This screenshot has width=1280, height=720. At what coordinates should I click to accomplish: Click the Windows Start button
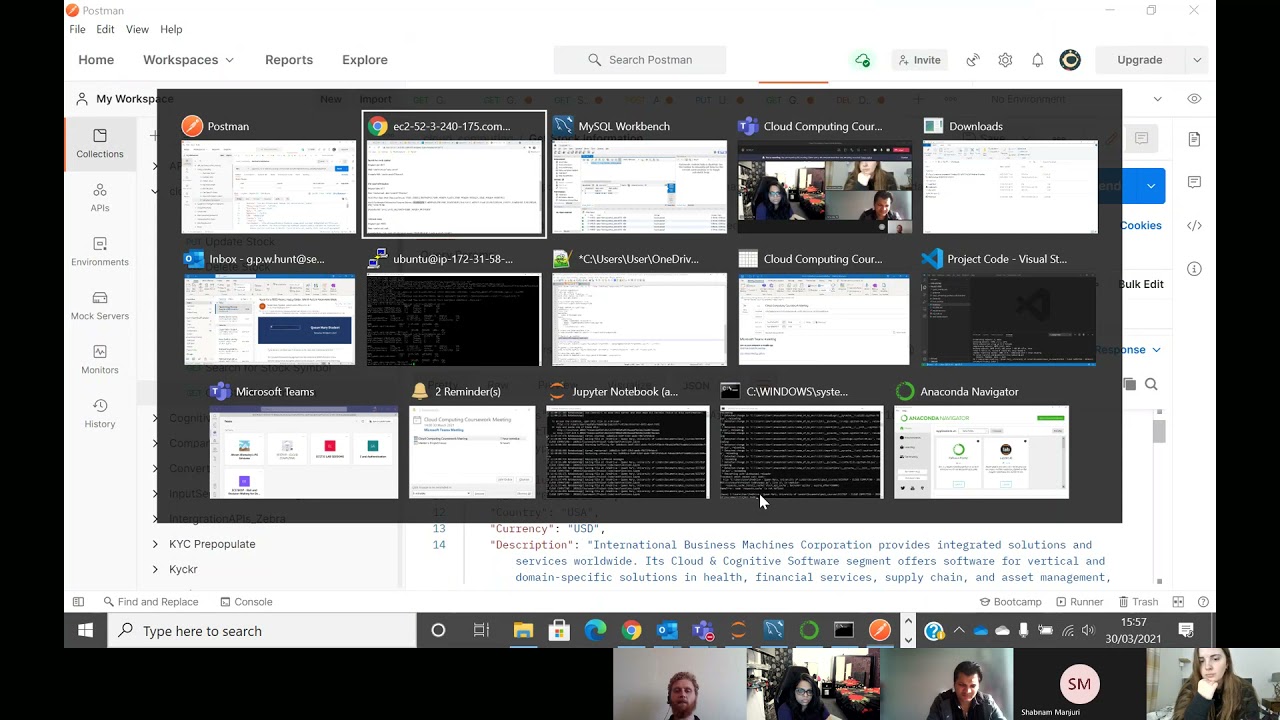pyautogui.click(x=86, y=631)
